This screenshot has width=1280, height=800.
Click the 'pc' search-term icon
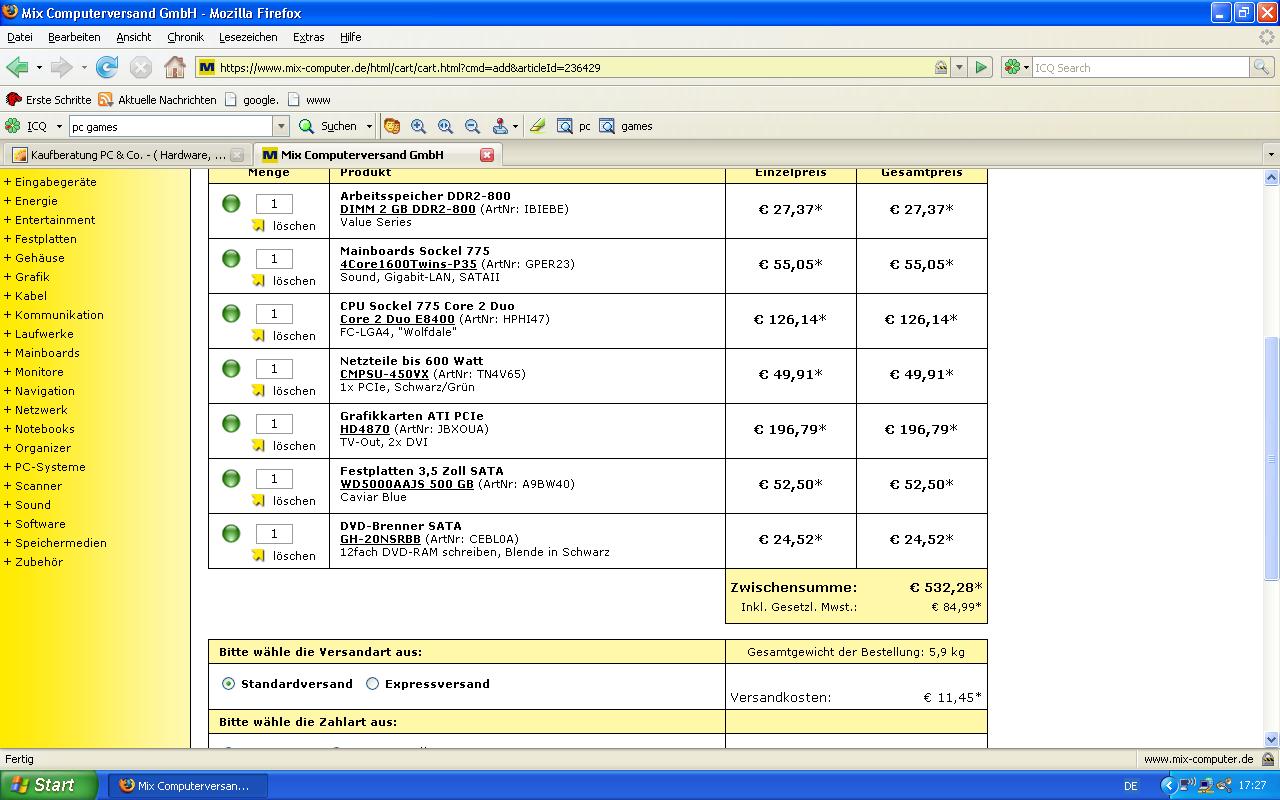coord(565,126)
